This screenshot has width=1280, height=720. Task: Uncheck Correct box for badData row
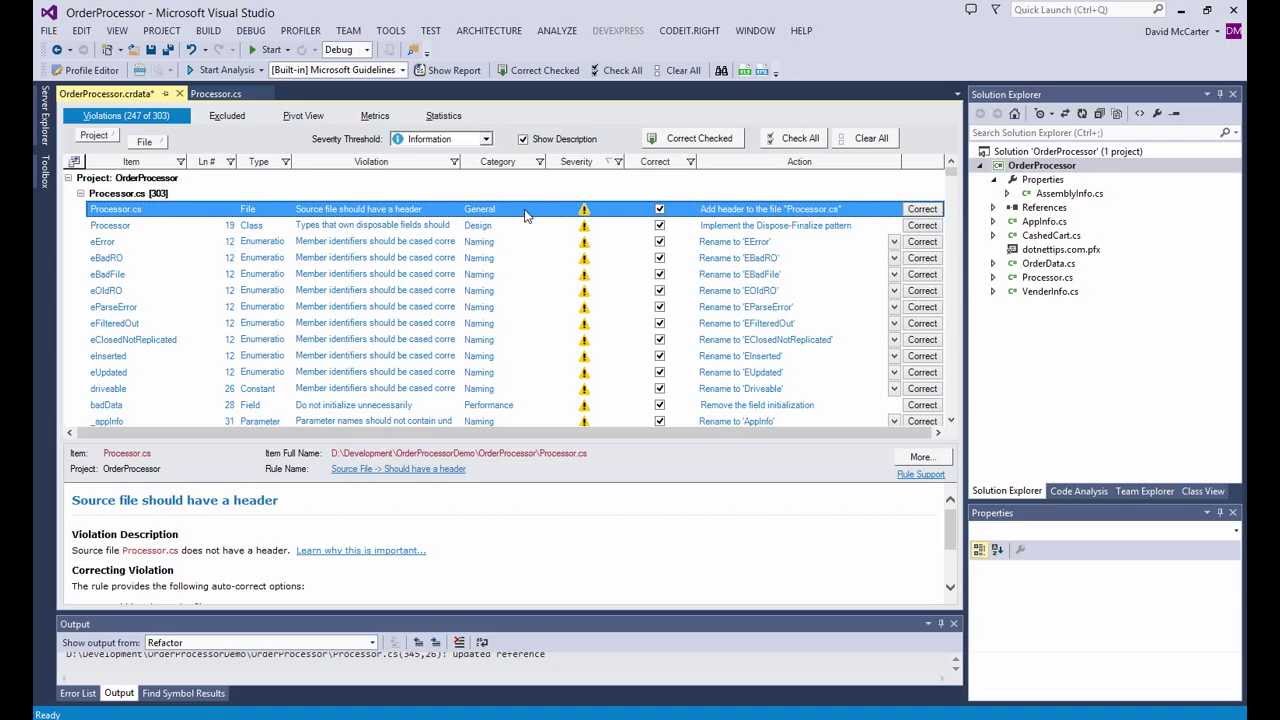click(x=659, y=405)
